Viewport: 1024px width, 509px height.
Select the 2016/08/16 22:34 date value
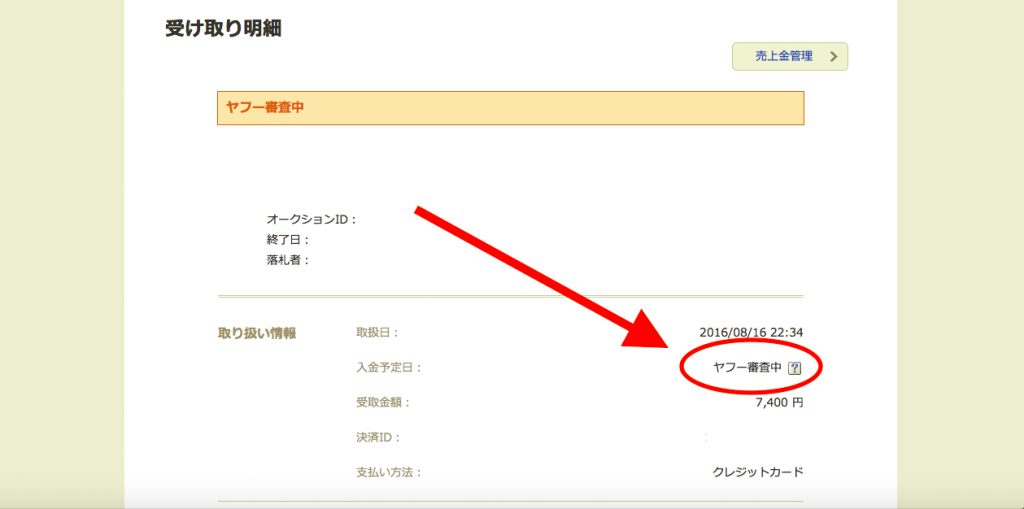(x=752, y=333)
